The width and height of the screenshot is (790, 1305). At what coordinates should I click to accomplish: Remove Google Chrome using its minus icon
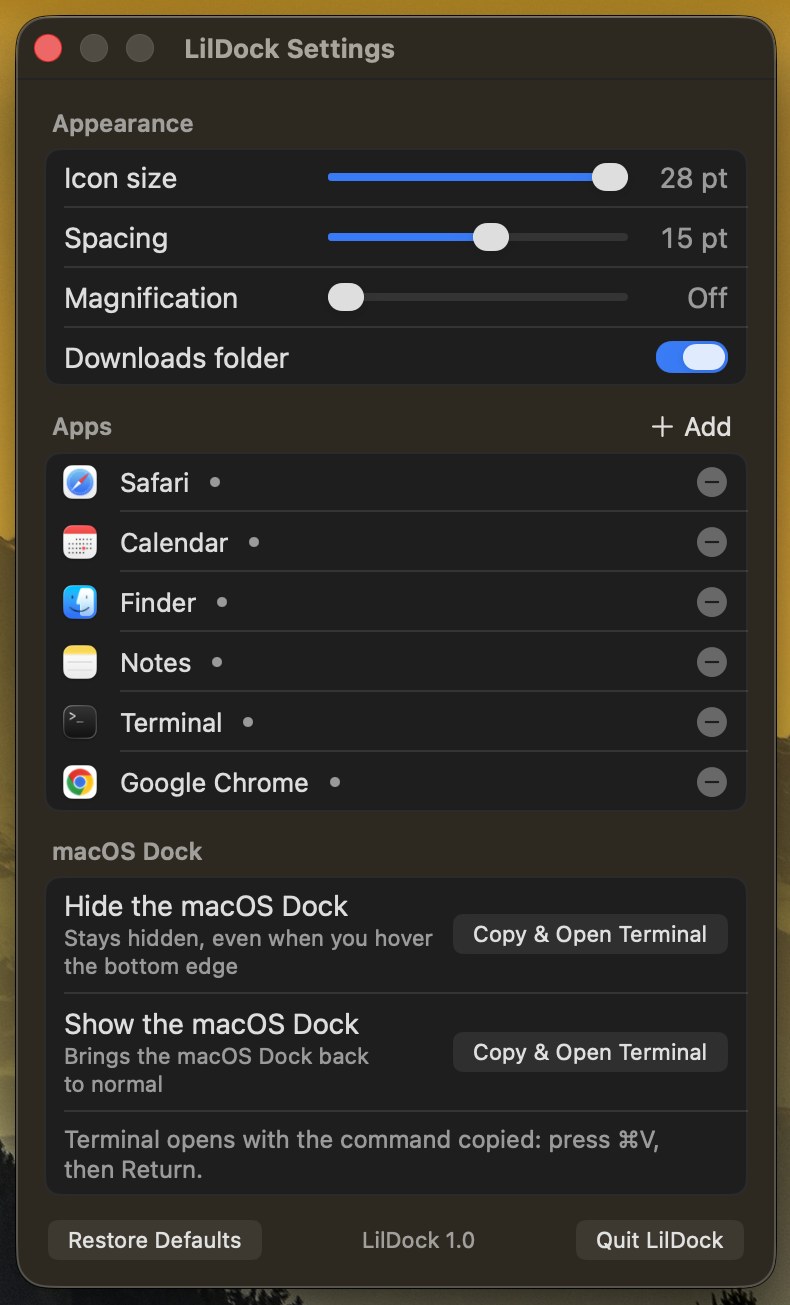click(712, 782)
